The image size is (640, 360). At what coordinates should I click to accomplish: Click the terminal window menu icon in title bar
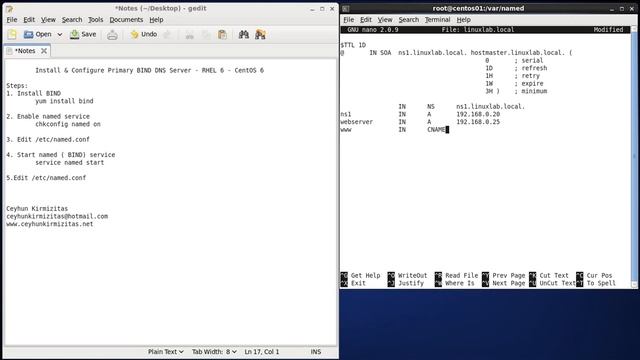coord(346,9)
